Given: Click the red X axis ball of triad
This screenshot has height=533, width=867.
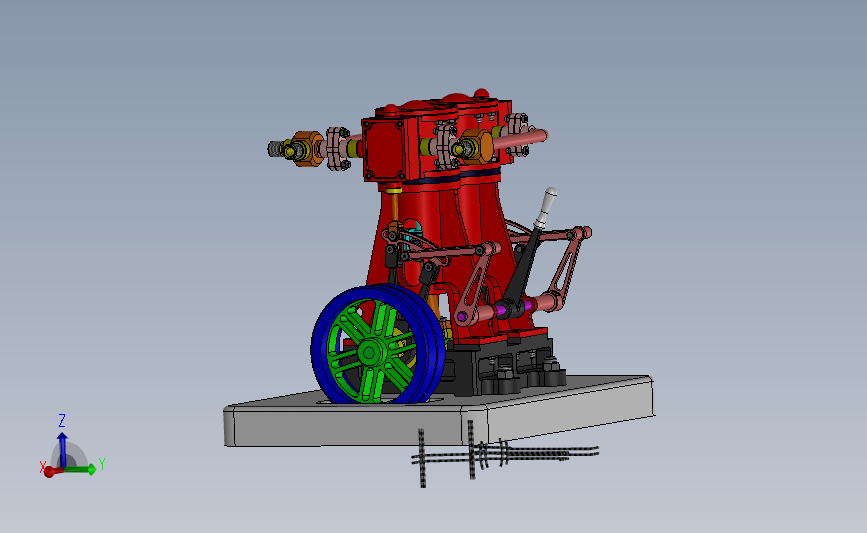Looking at the screenshot, I should [49, 472].
